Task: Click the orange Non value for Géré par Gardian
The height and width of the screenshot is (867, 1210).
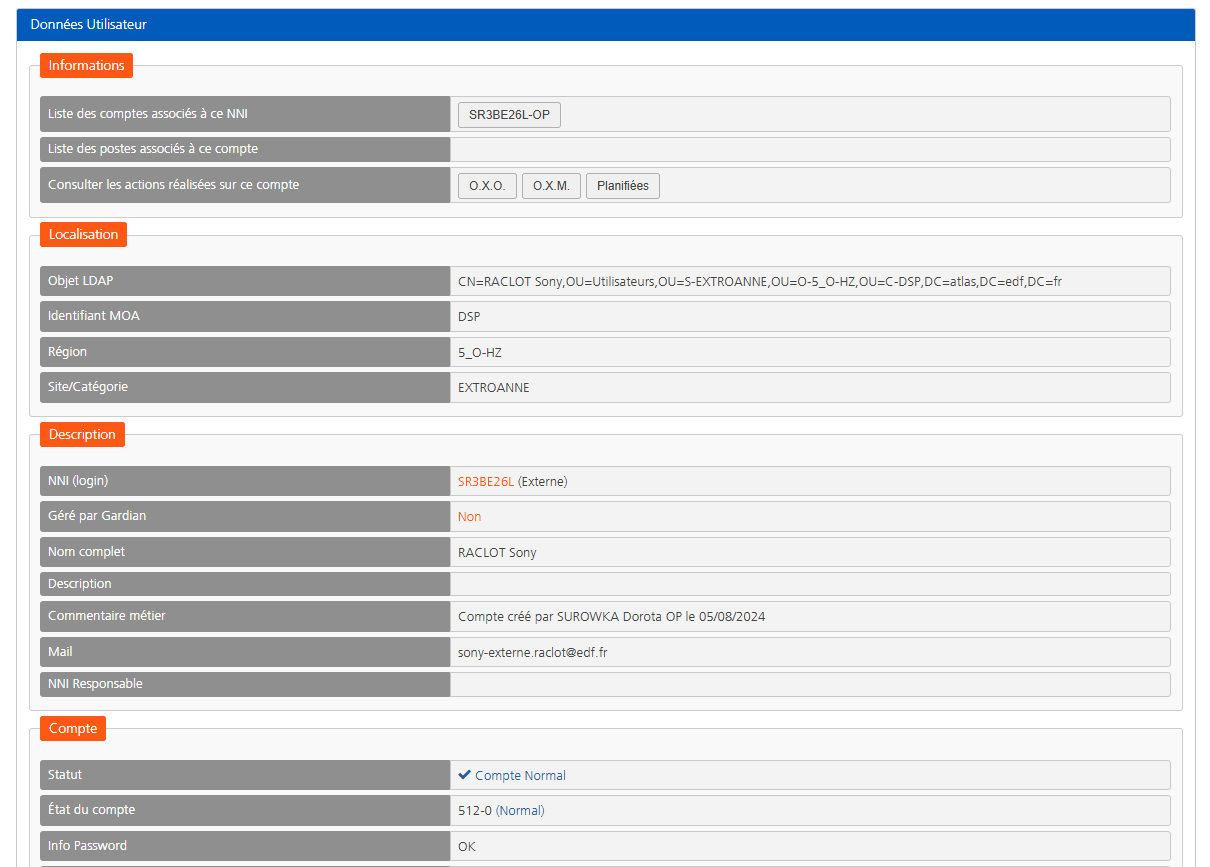Action: coord(469,516)
